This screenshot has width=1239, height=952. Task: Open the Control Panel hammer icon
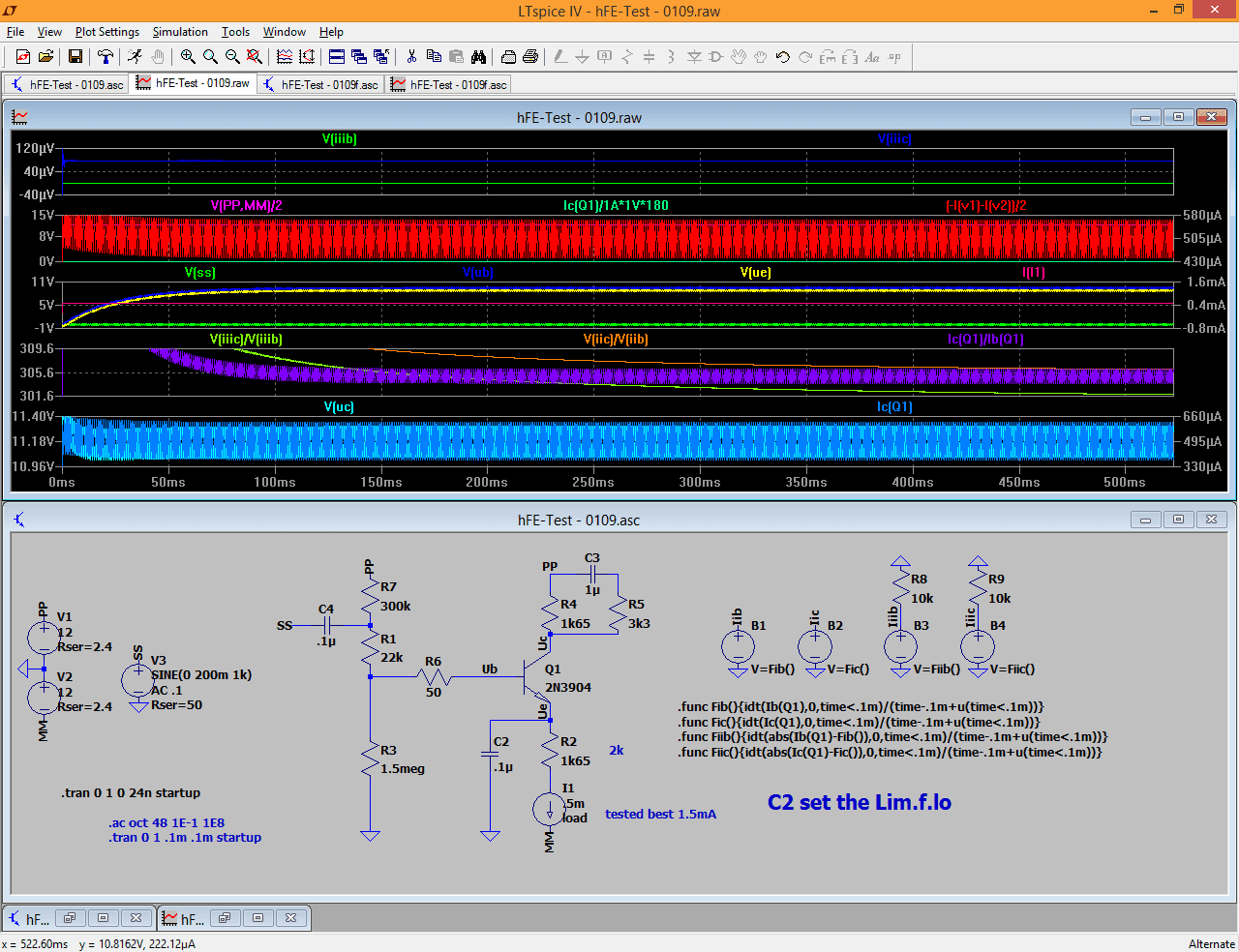pos(106,57)
